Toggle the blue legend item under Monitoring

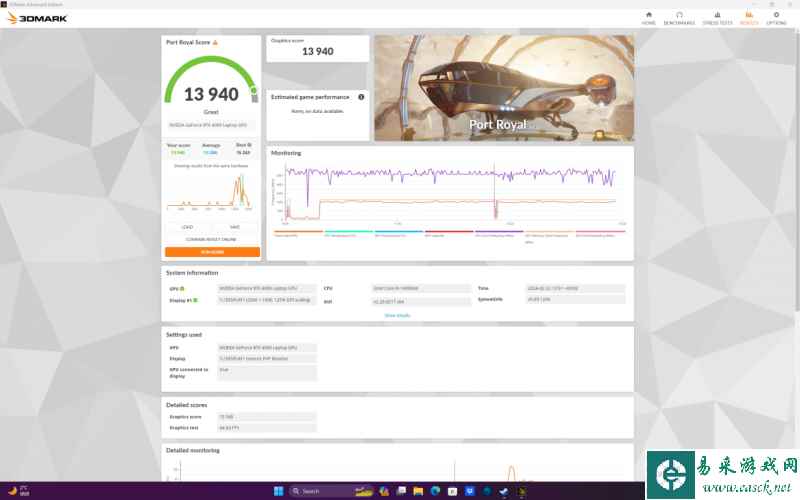click(x=398, y=234)
